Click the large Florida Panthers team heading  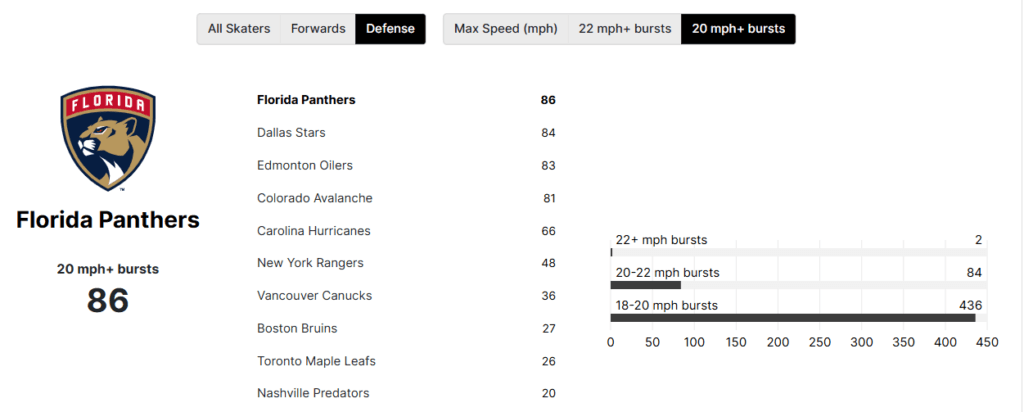[x=108, y=220]
